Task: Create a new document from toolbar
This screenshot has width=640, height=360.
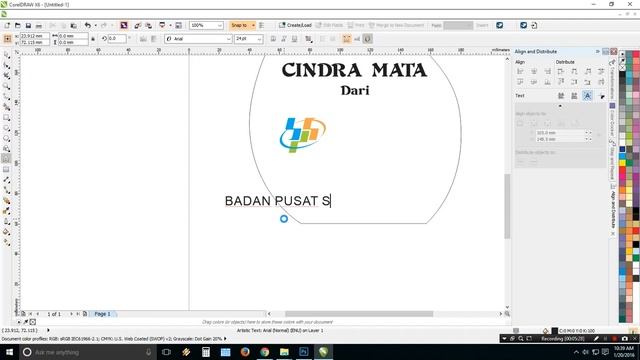Action: point(7,25)
